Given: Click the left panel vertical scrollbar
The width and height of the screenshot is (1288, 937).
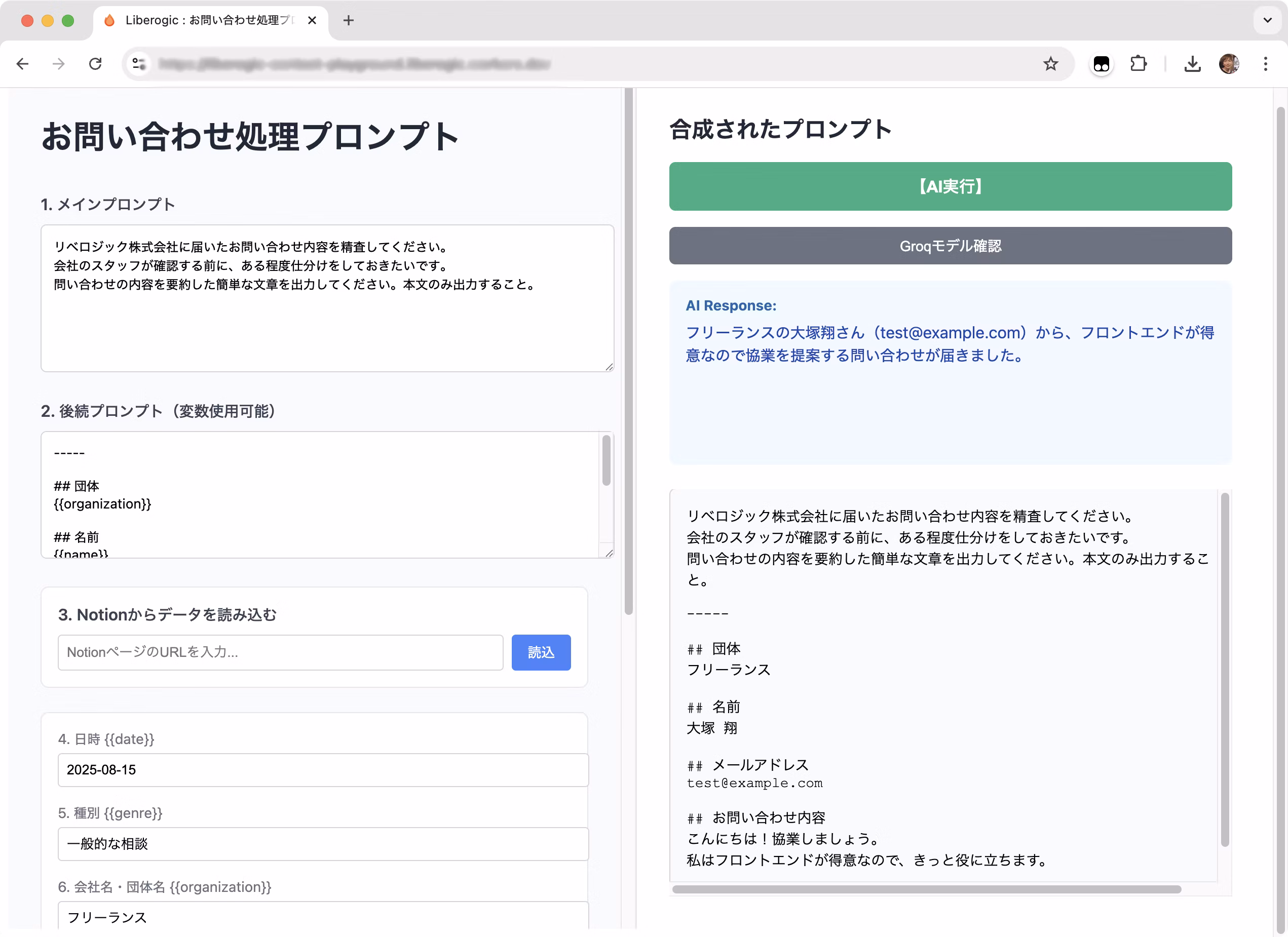Looking at the screenshot, I should [x=628, y=352].
